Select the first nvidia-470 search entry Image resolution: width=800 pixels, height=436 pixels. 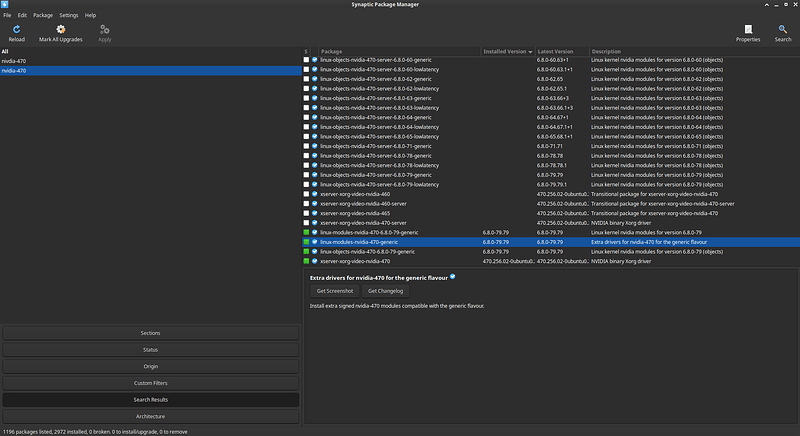[x=14, y=61]
